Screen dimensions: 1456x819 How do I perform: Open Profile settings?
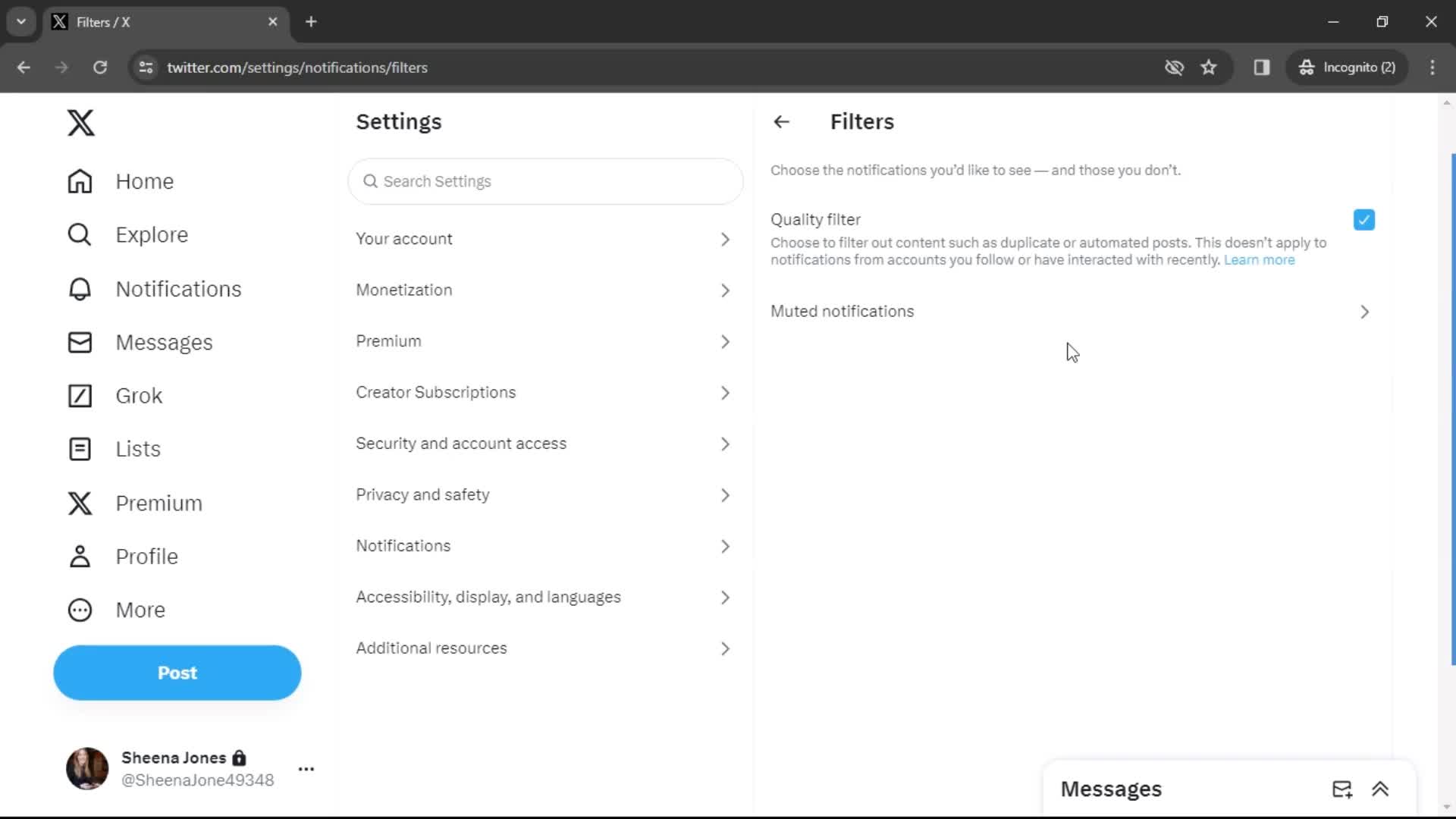(146, 556)
